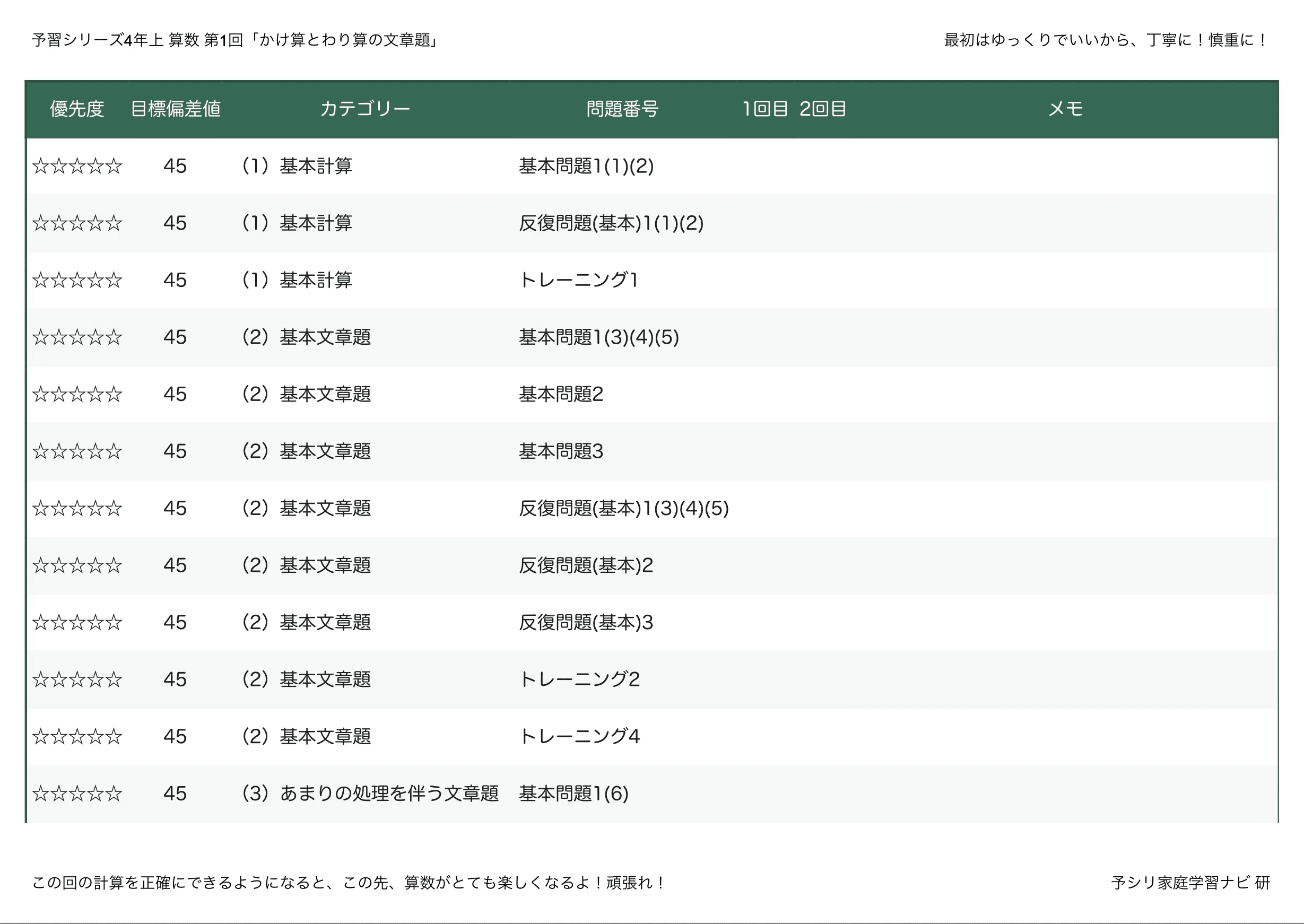Click the 目標偏差値 column header

pos(176,109)
